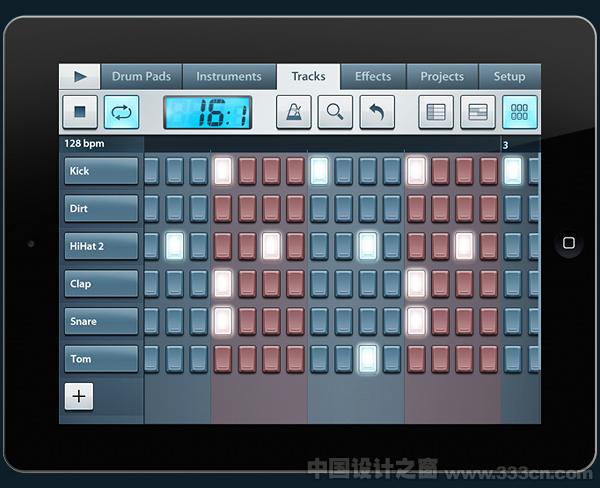
Task: Open the Setup tab
Action: pos(509,77)
